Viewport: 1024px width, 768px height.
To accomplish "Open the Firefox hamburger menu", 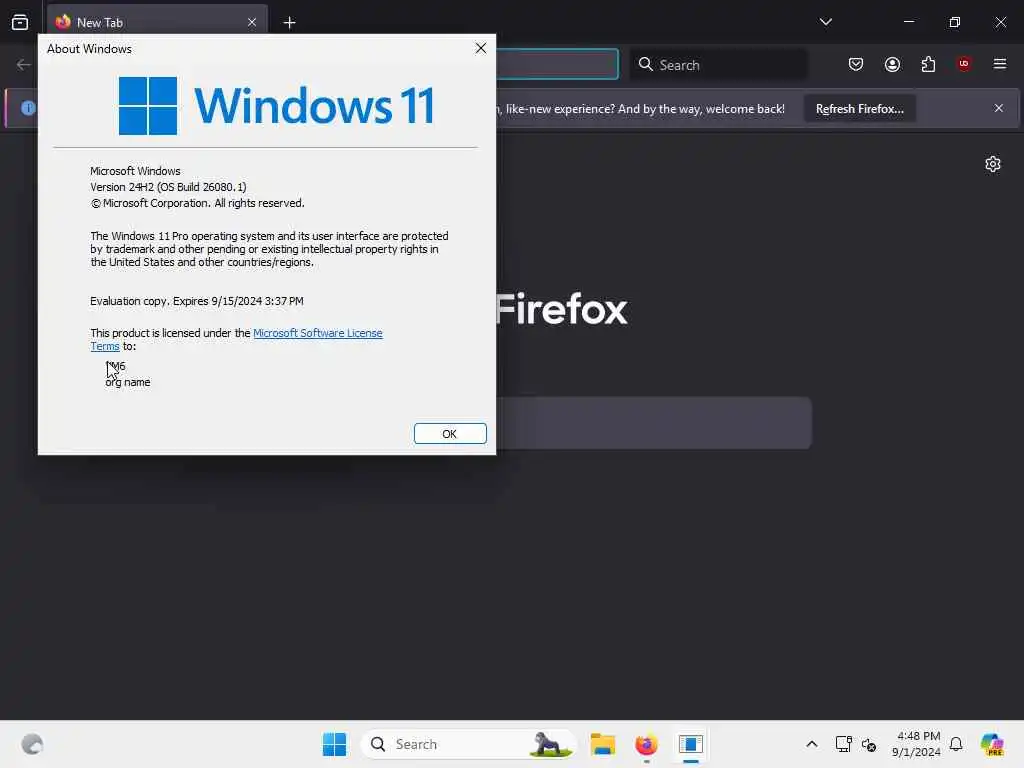I will click(x=1000, y=64).
